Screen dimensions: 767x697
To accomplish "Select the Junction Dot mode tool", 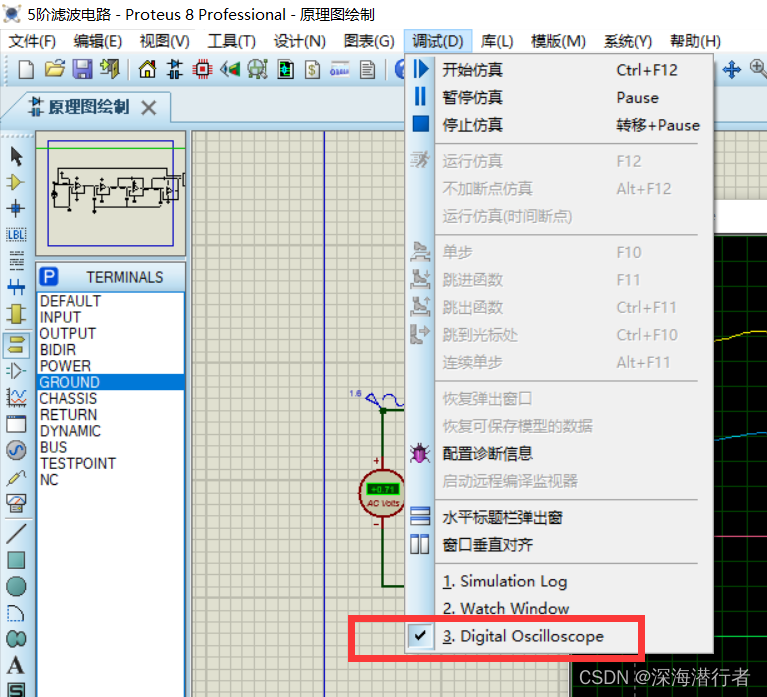I will pos(16,208).
